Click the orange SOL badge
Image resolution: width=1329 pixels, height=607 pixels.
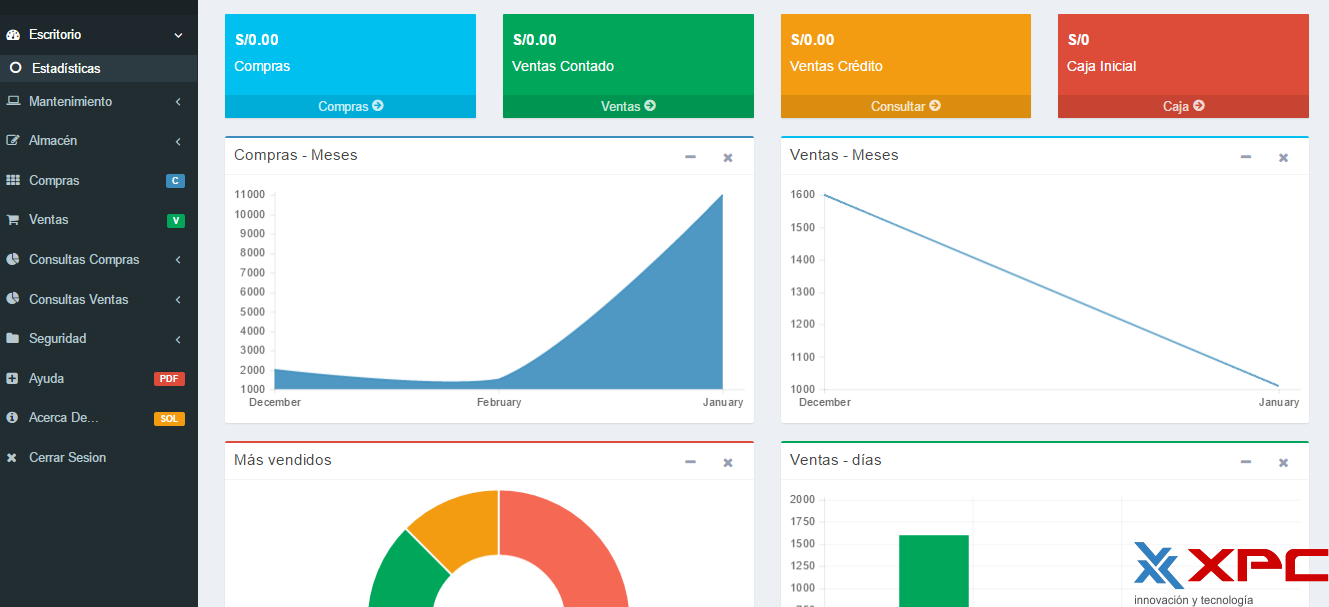(x=169, y=418)
